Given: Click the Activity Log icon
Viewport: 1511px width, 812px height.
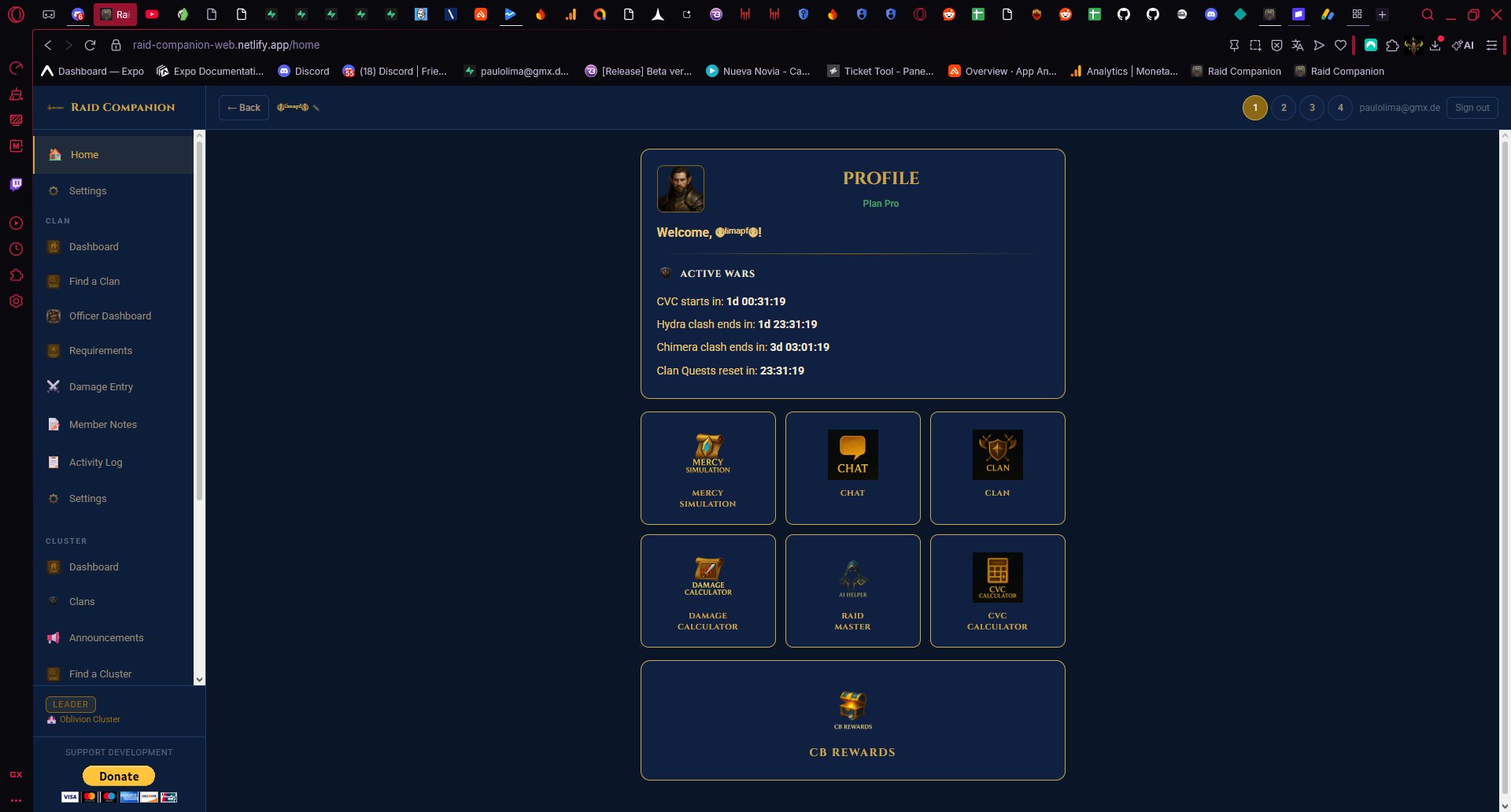Looking at the screenshot, I should pos(54,463).
